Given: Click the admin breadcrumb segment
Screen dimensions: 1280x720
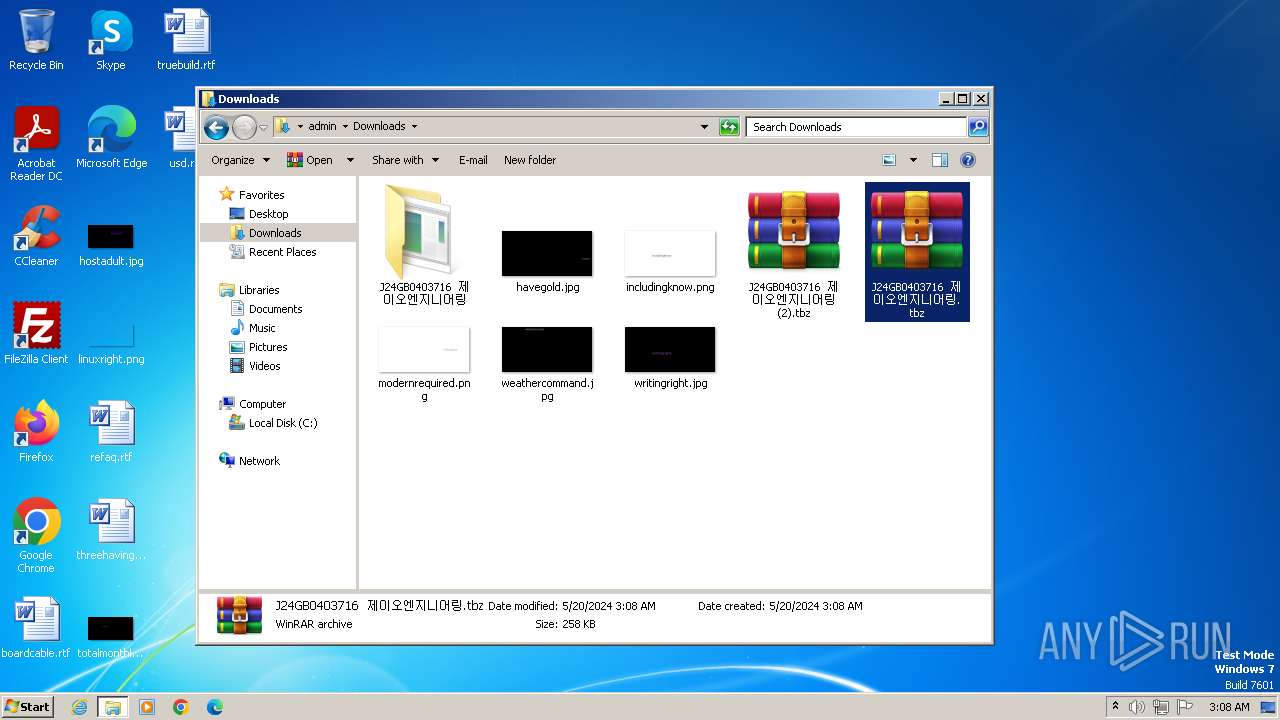Looking at the screenshot, I should 322,127.
